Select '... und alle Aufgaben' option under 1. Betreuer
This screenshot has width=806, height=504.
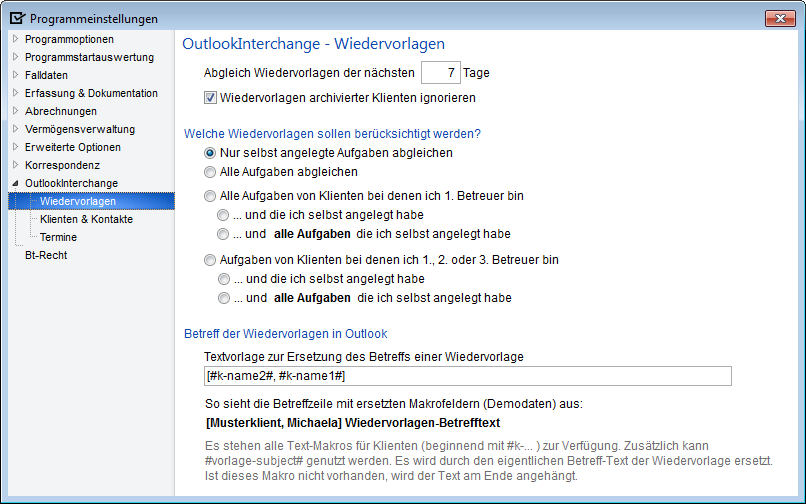(223, 234)
